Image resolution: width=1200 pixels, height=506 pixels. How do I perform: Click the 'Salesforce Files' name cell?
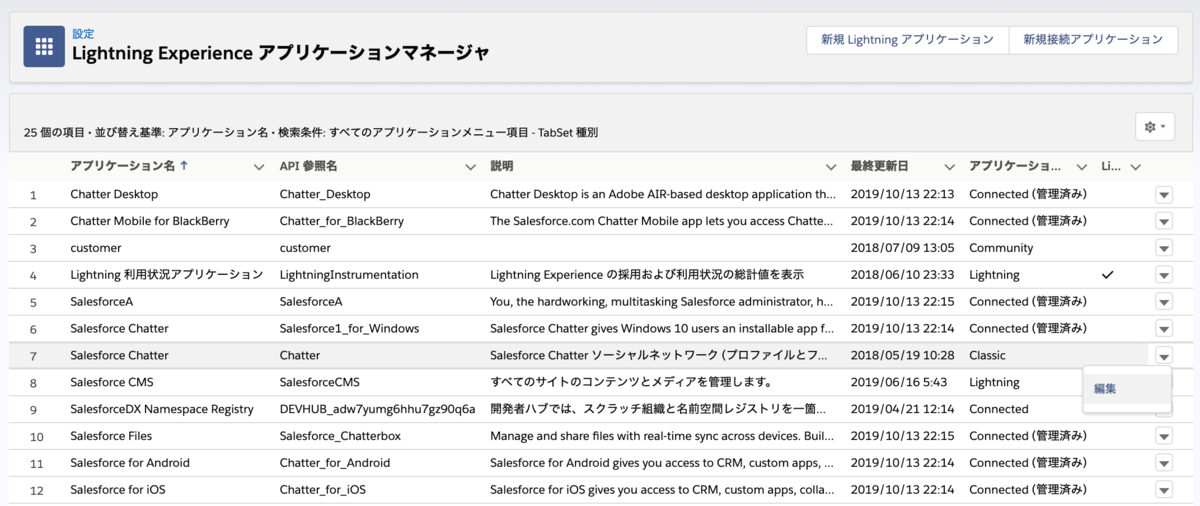pos(111,436)
